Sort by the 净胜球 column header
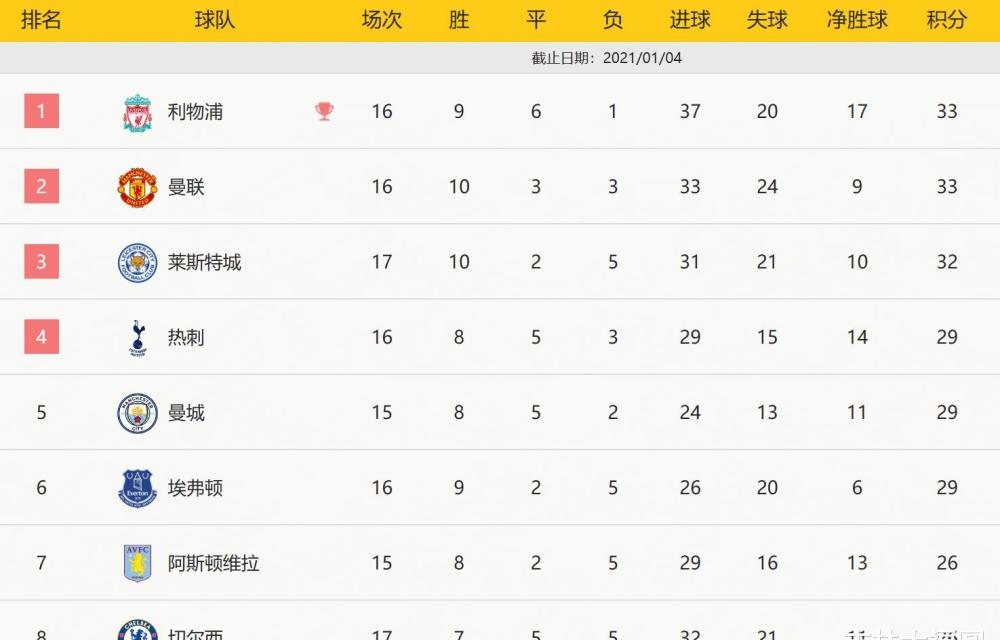Image resolution: width=1000 pixels, height=640 pixels. click(857, 20)
